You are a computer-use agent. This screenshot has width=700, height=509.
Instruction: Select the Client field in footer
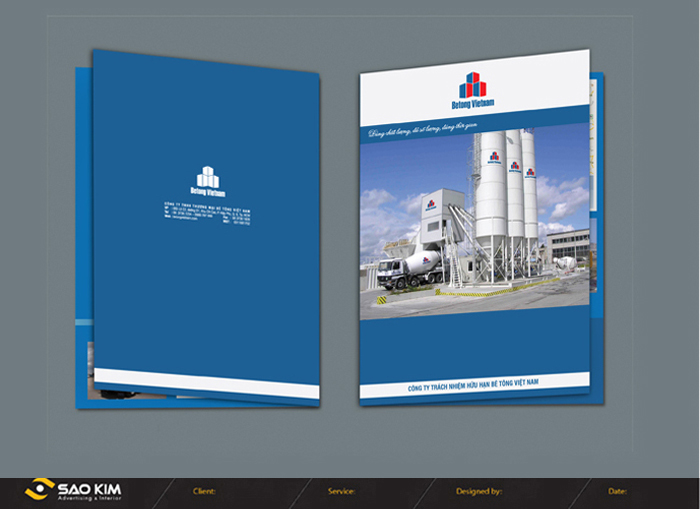coord(204,491)
